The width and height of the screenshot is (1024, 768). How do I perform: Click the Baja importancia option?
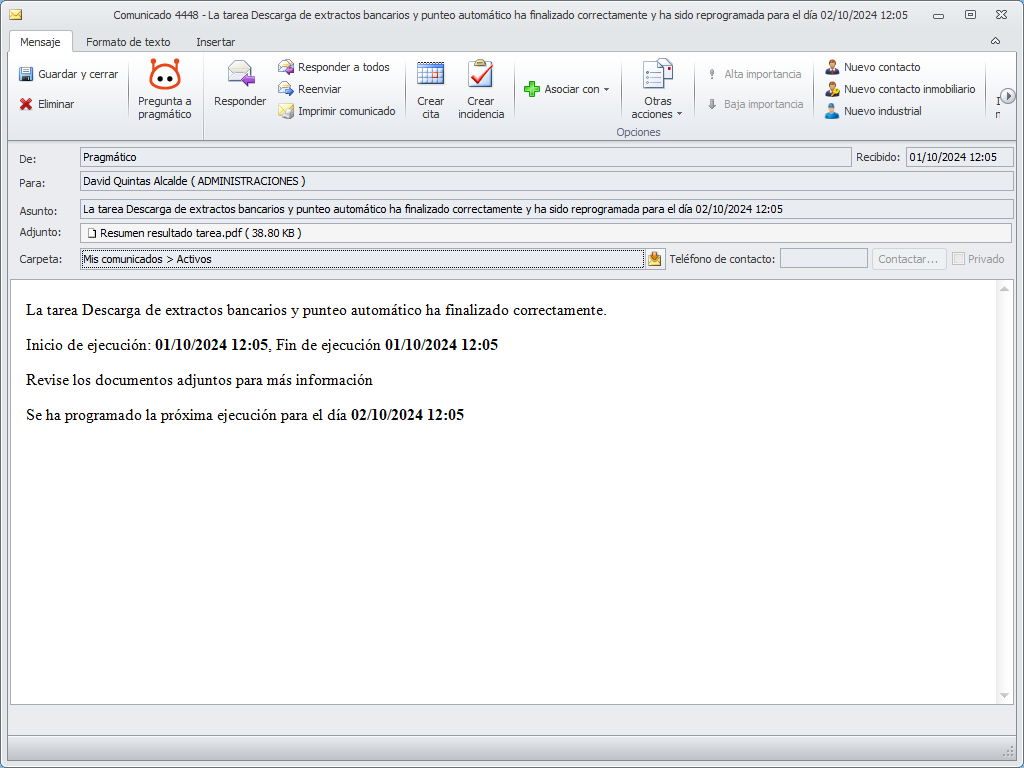[755, 104]
